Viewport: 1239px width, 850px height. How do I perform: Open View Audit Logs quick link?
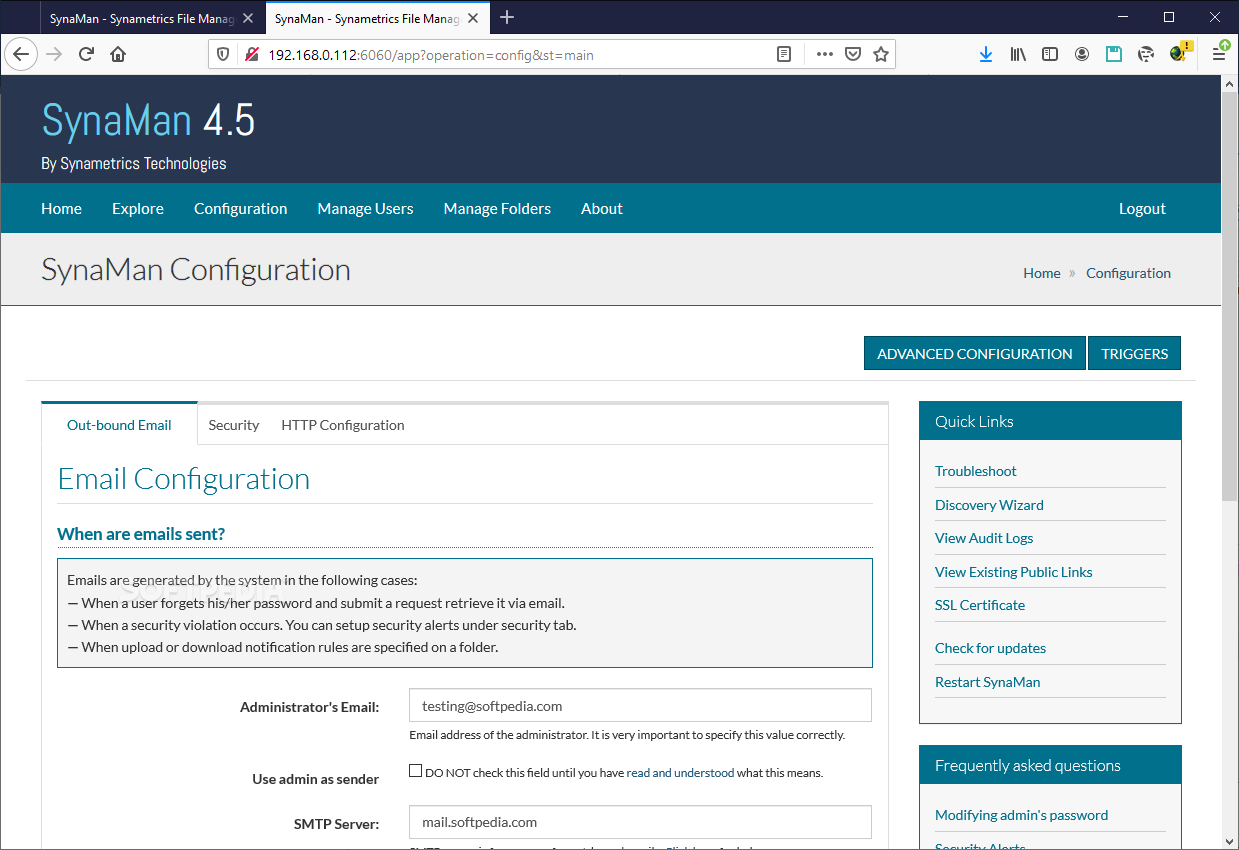(984, 538)
